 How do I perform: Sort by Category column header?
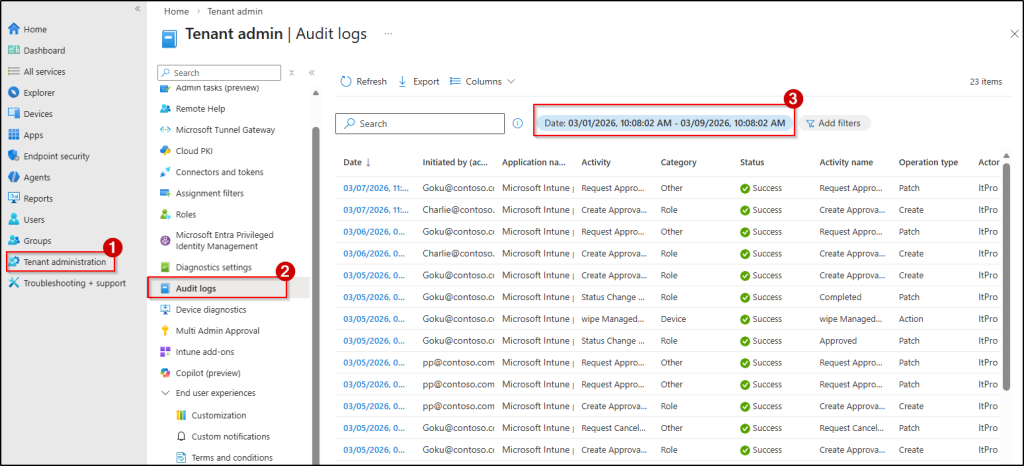pos(679,163)
